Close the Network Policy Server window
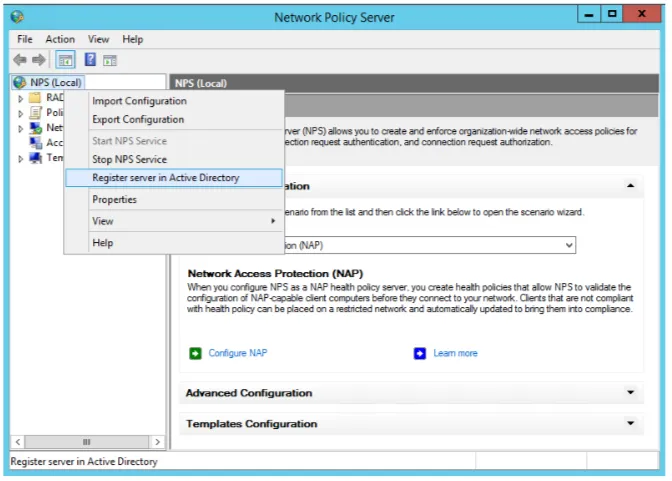Screen dimensions: 672x481 [x=642, y=14]
